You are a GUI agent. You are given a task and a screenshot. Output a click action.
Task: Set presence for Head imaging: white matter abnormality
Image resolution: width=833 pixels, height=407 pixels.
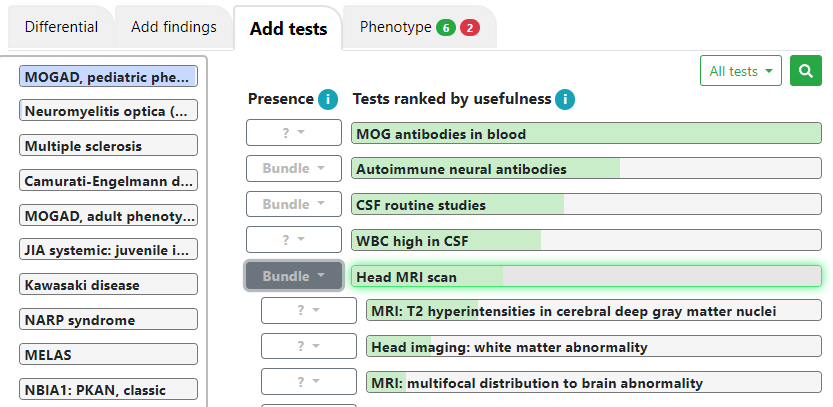(309, 346)
